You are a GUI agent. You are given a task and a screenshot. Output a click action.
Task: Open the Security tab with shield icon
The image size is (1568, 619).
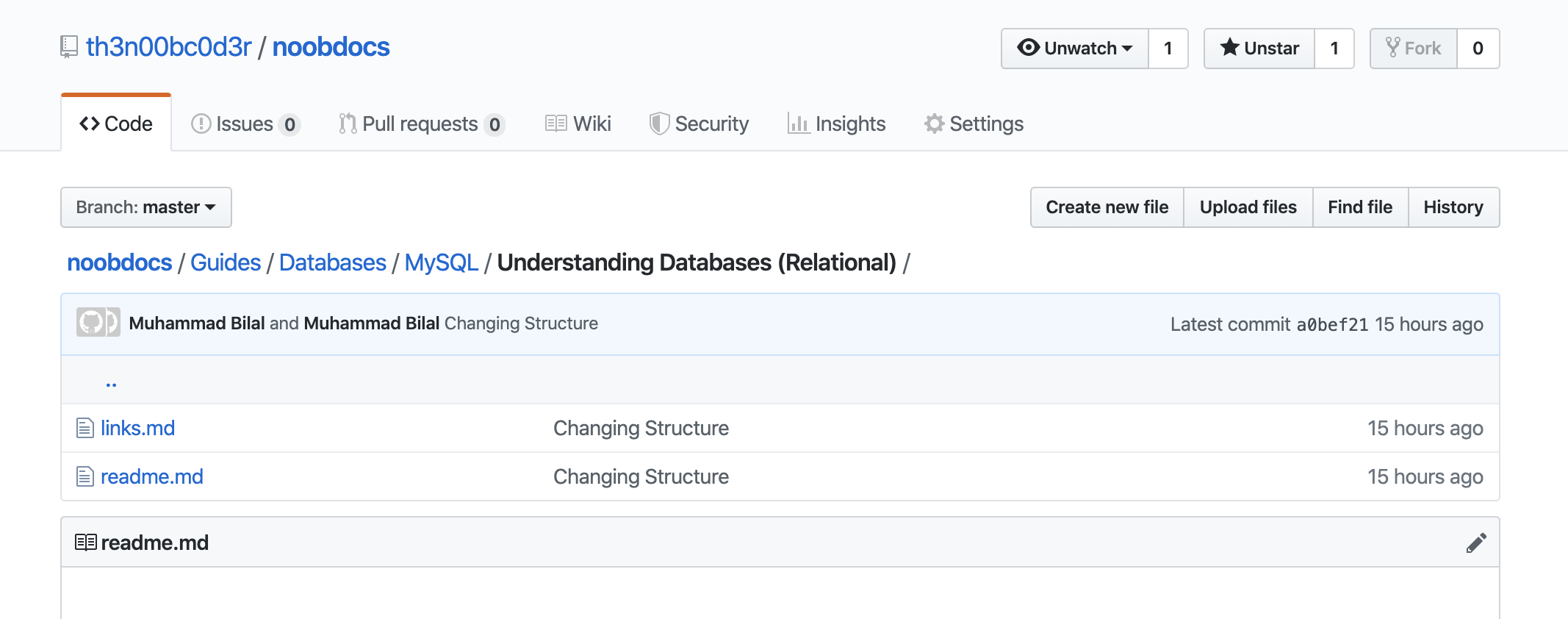click(699, 124)
